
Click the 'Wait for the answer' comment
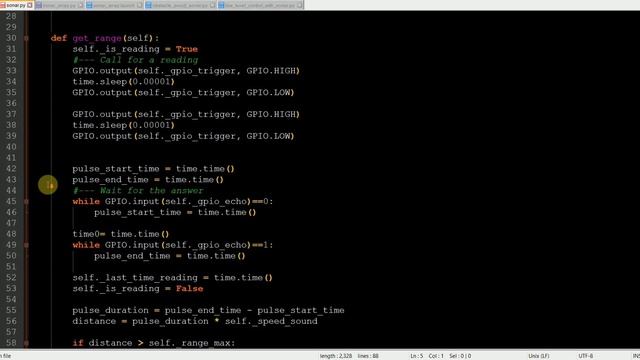[138, 191]
